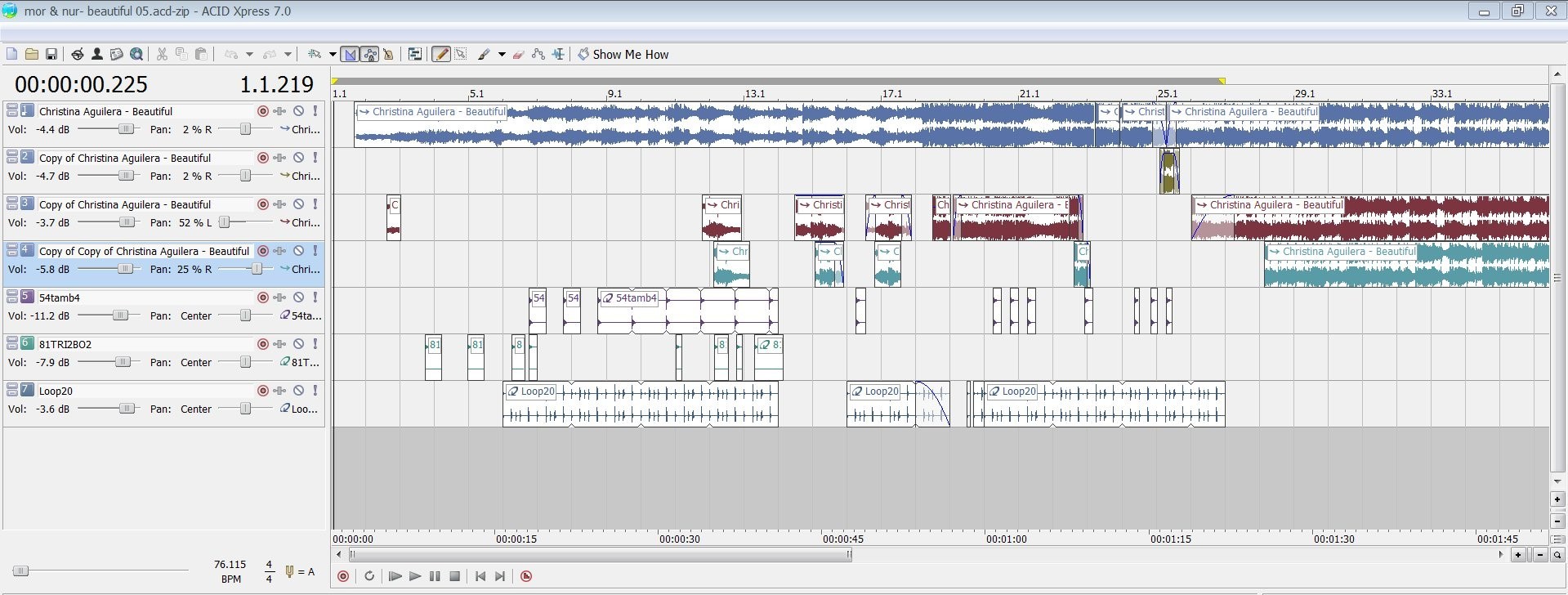Viewport: 1568px width, 595px height.
Task: Select the Erase tool in toolbar
Action: point(518,55)
